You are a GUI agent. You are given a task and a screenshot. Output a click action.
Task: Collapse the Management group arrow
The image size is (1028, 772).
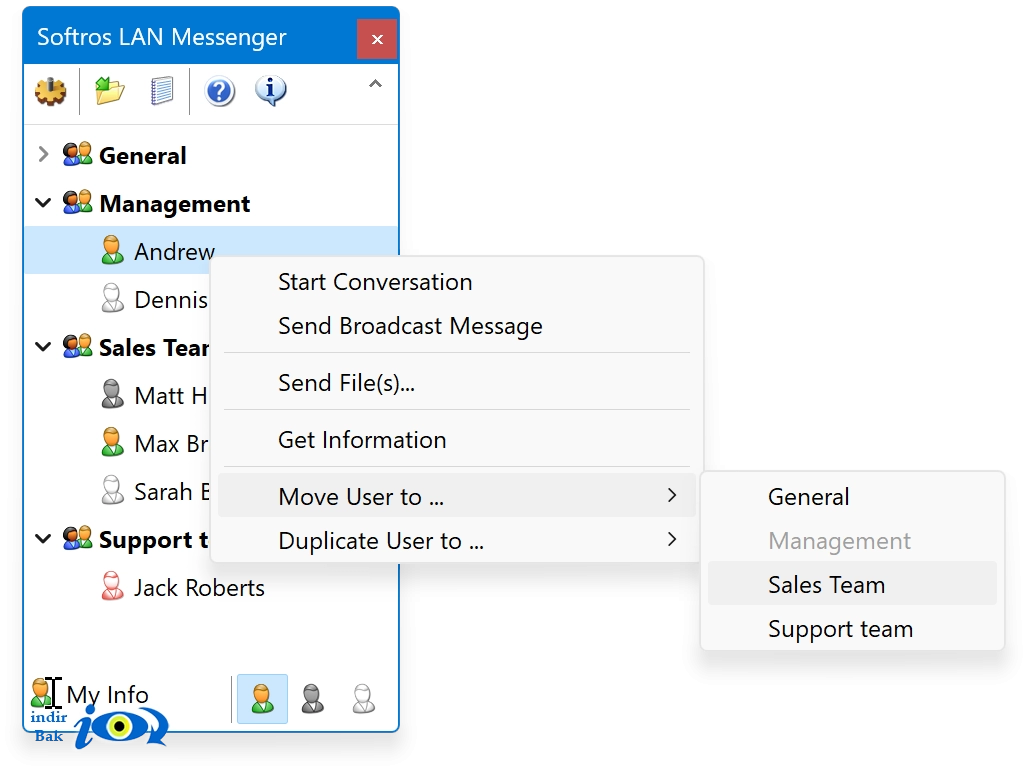43,203
